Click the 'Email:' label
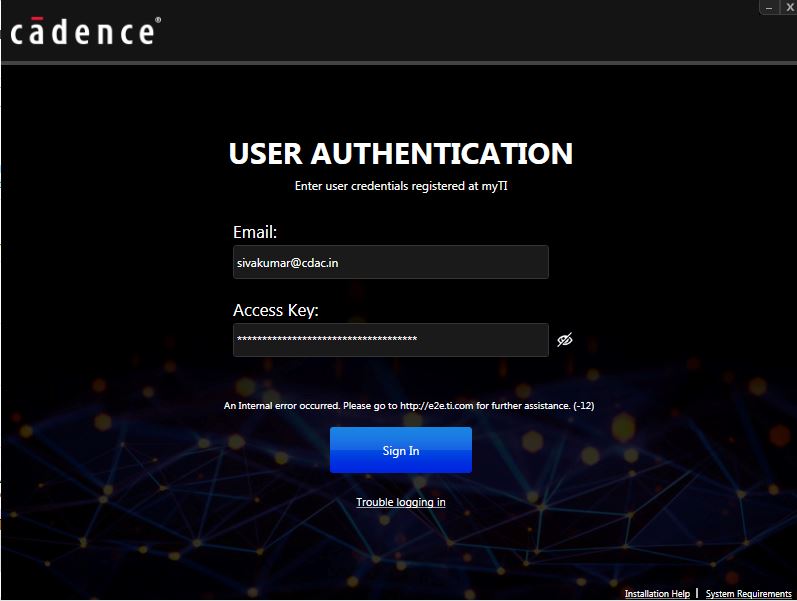 (255, 232)
